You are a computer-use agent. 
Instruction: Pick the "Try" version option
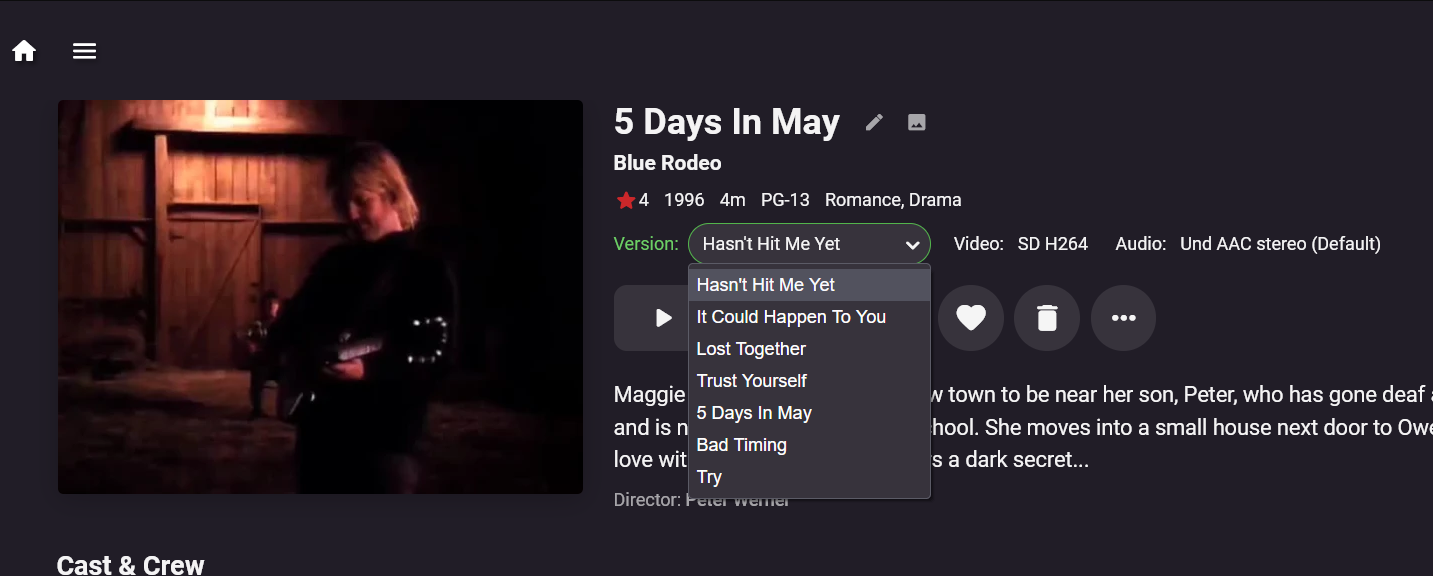[x=709, y=477]
